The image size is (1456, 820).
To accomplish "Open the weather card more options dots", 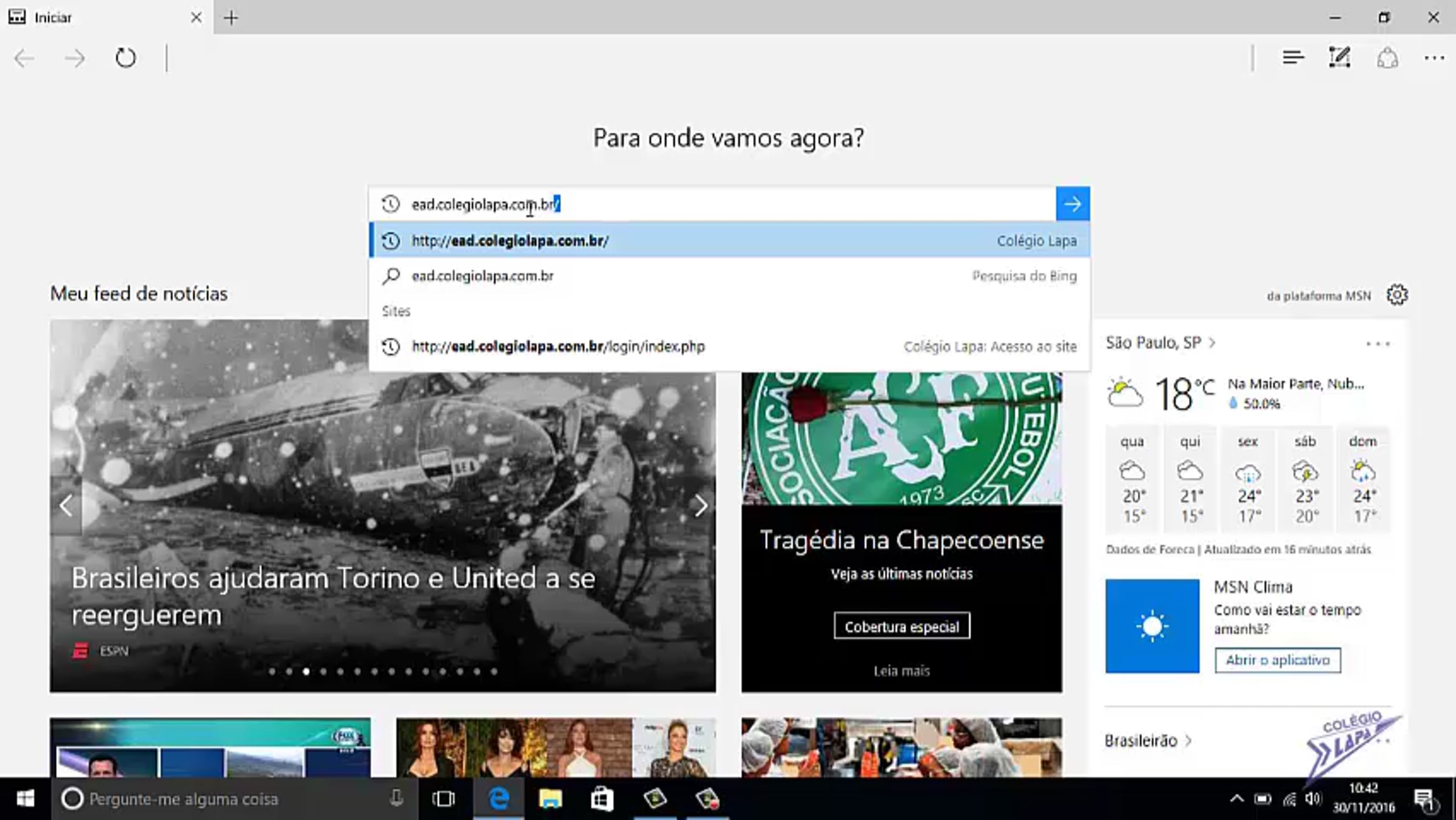I will 1378,344.
